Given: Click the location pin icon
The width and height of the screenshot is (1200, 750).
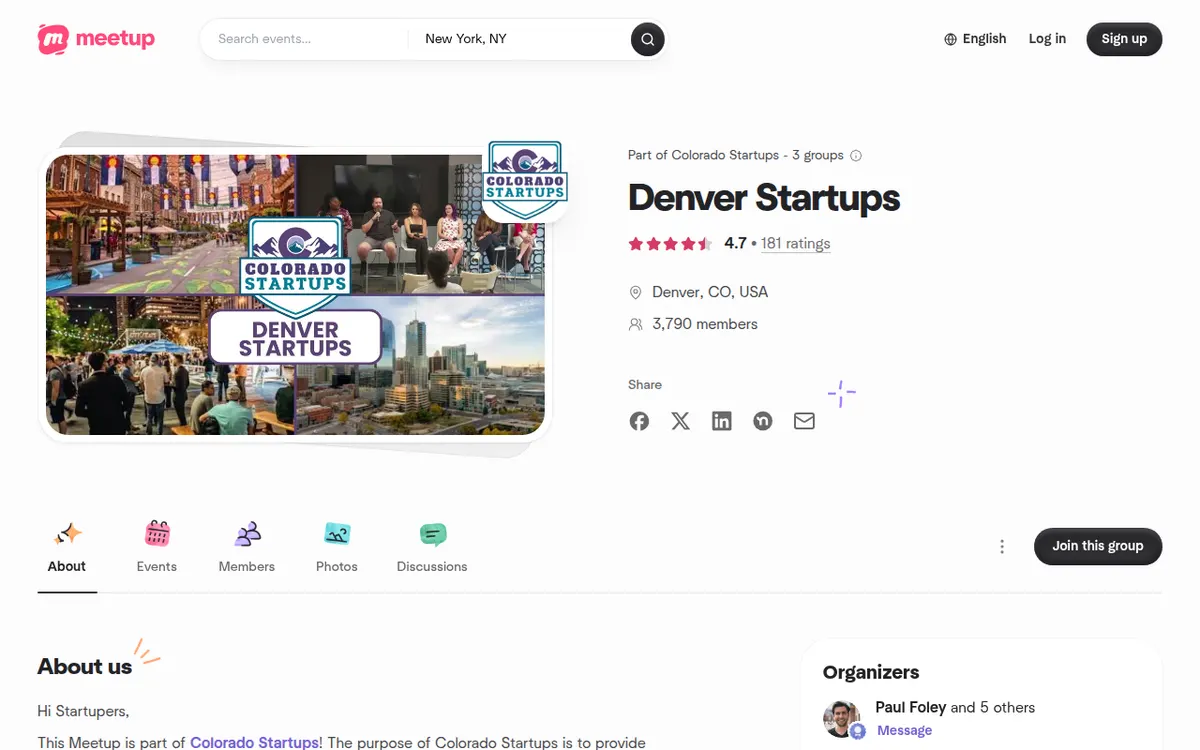Looking at the screenshot, I should tap(635, 292).
